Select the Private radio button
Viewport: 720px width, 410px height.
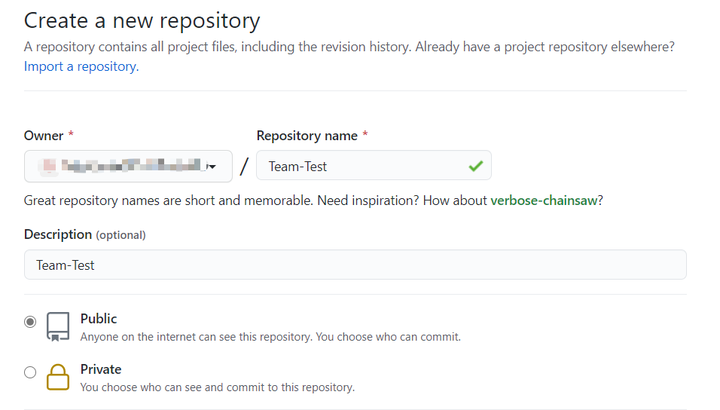click(30, 372)
